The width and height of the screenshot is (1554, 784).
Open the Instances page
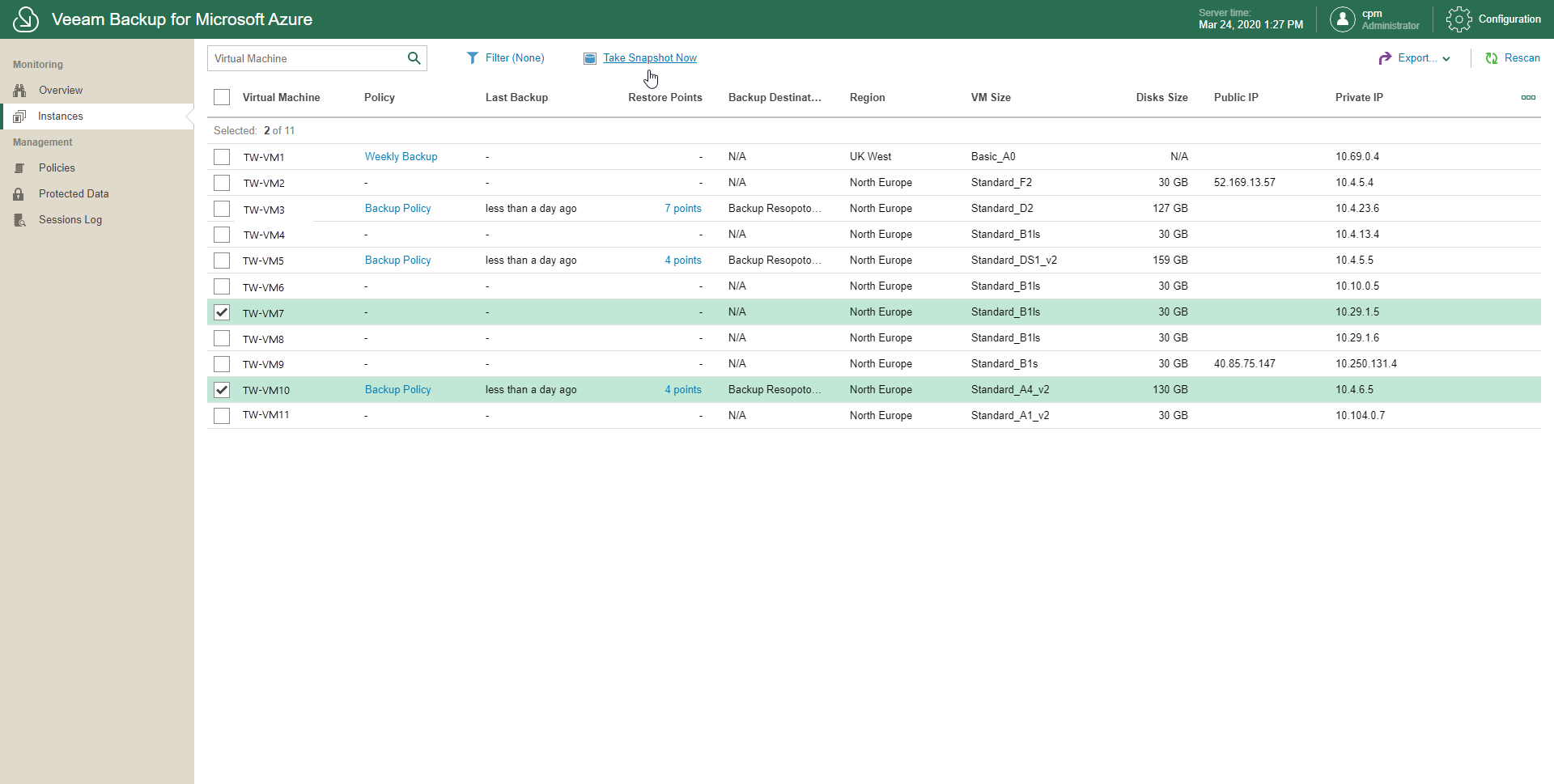tap(61, 117)
